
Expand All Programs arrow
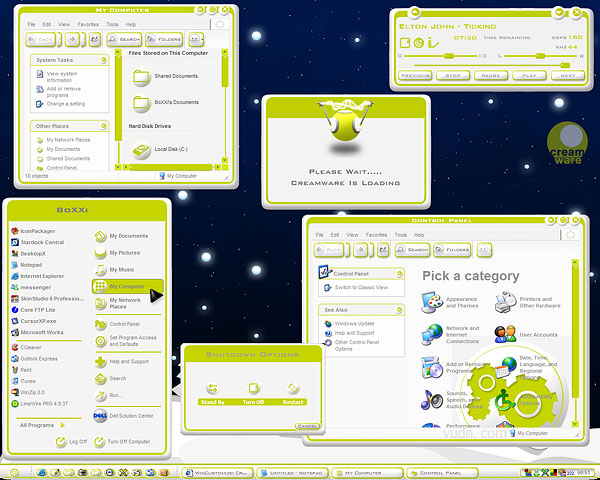pos(62,425)
